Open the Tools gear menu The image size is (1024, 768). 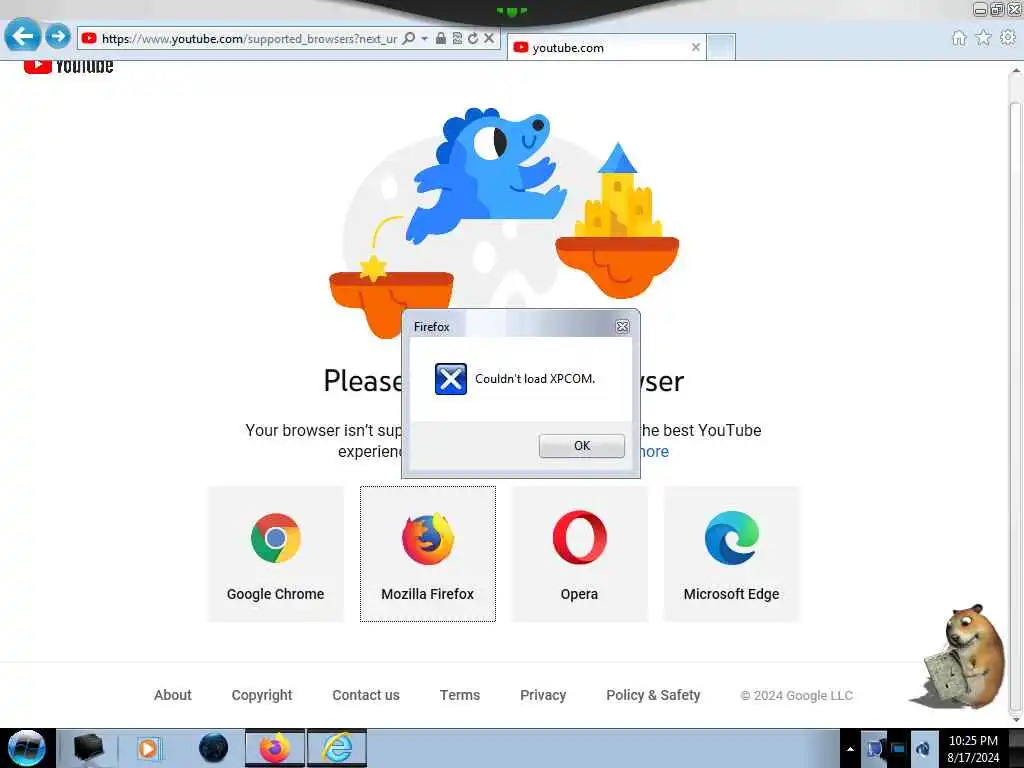(1008, 38)
